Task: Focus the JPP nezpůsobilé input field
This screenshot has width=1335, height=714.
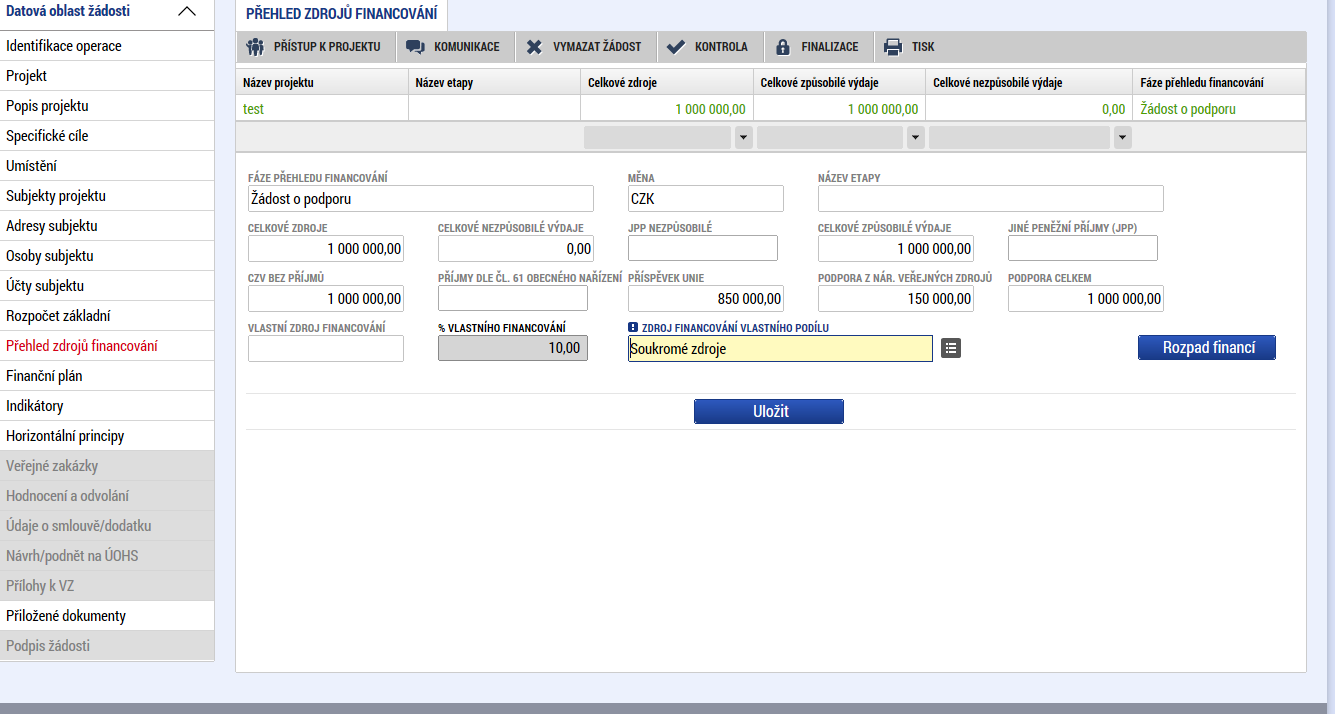Action: pyautogui.click(x=703, y=248)
